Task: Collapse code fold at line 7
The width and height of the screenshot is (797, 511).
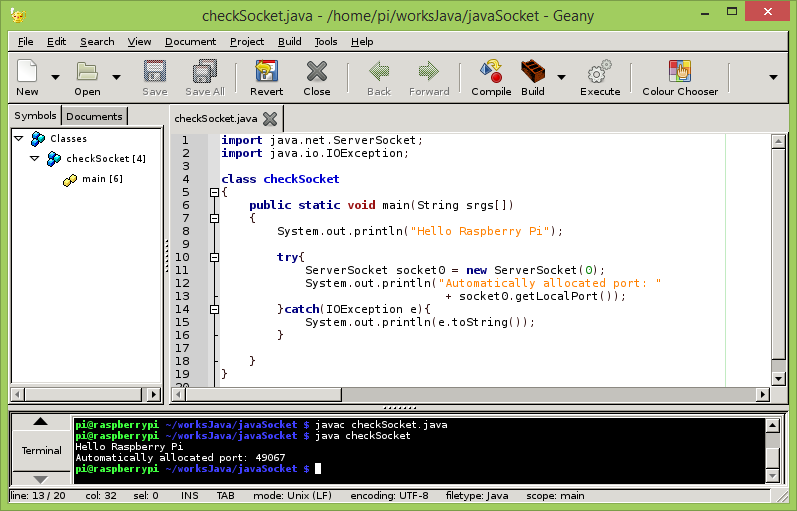Action: click(x=214, y=218)
